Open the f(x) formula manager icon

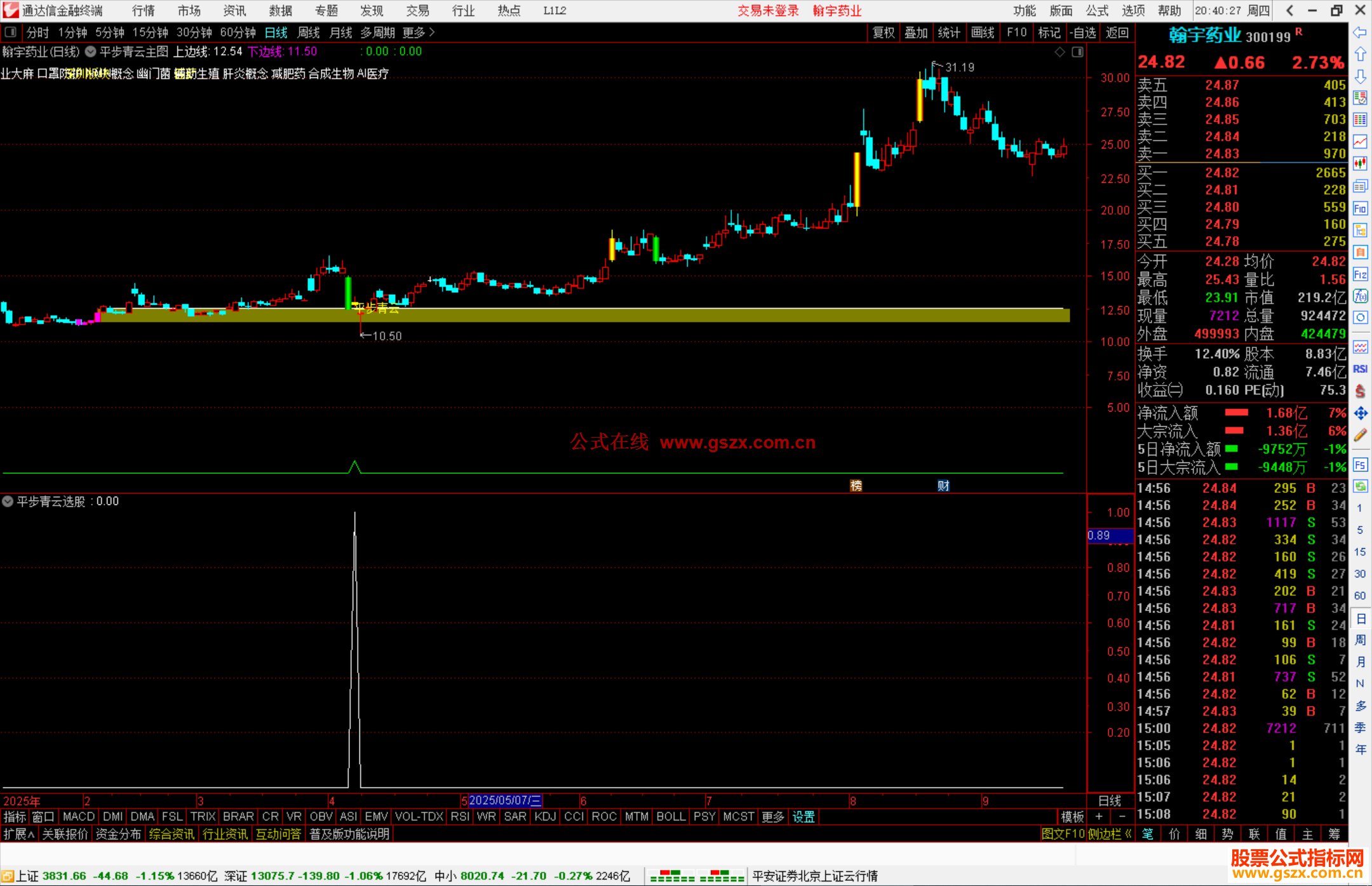(1360, 296)
